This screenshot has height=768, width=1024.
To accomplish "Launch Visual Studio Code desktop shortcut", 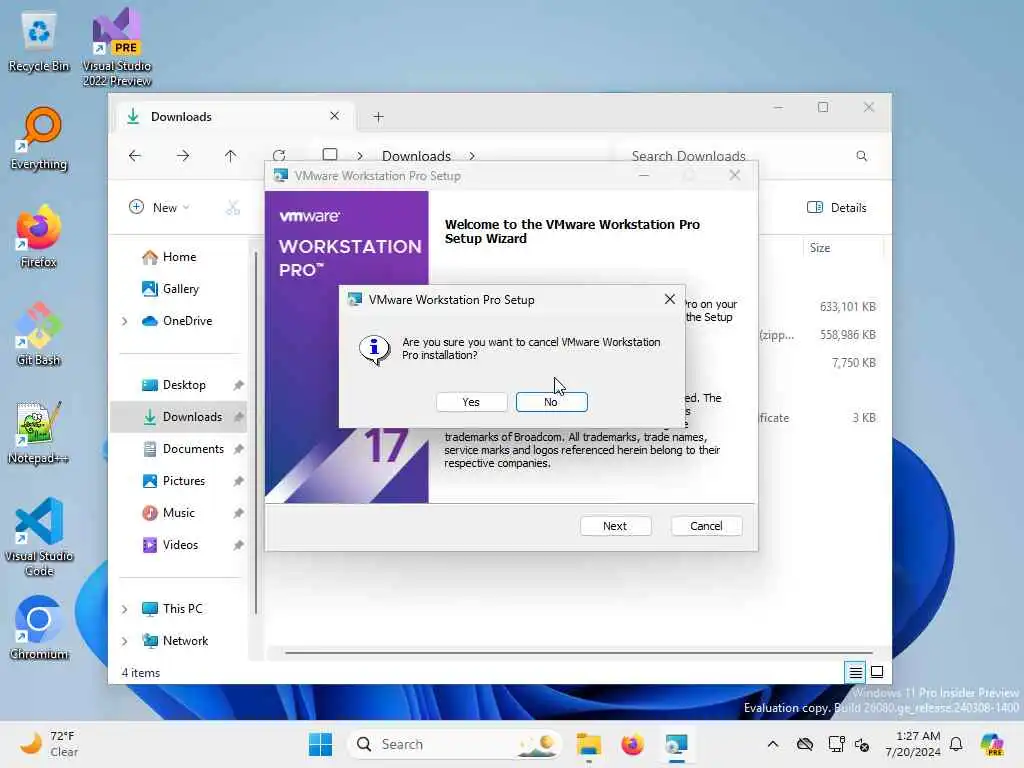I will (39, 537).
